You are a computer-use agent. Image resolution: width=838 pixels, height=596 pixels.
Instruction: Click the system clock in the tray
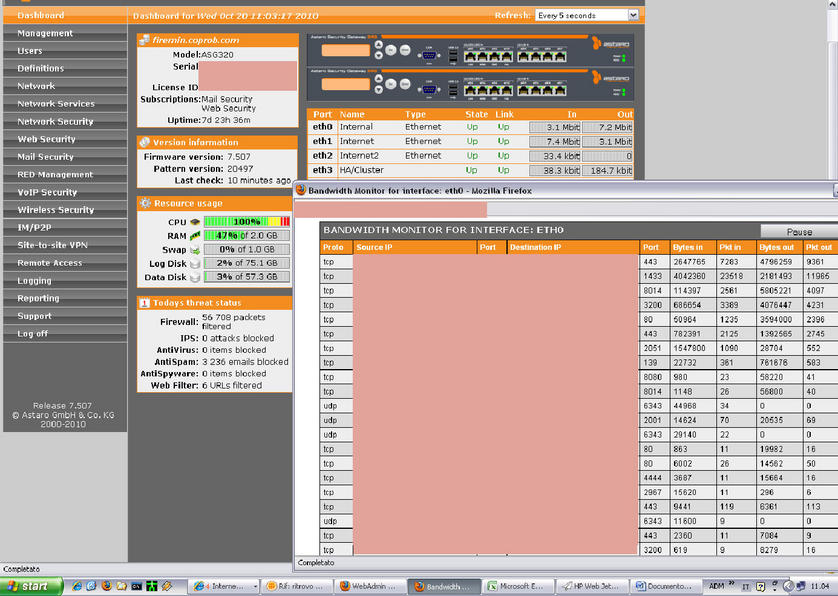pos(820,586)
